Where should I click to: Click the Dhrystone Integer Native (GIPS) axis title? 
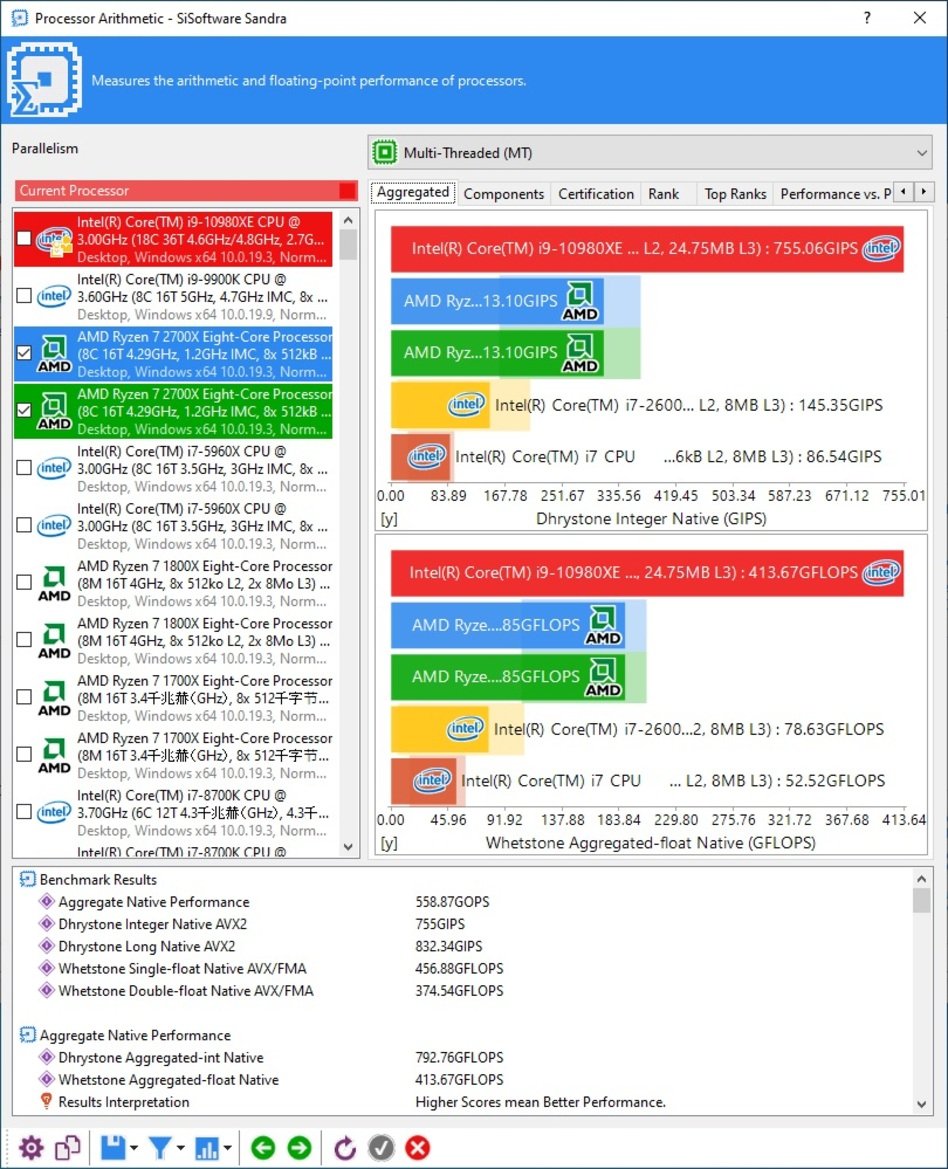click(651, 519)
